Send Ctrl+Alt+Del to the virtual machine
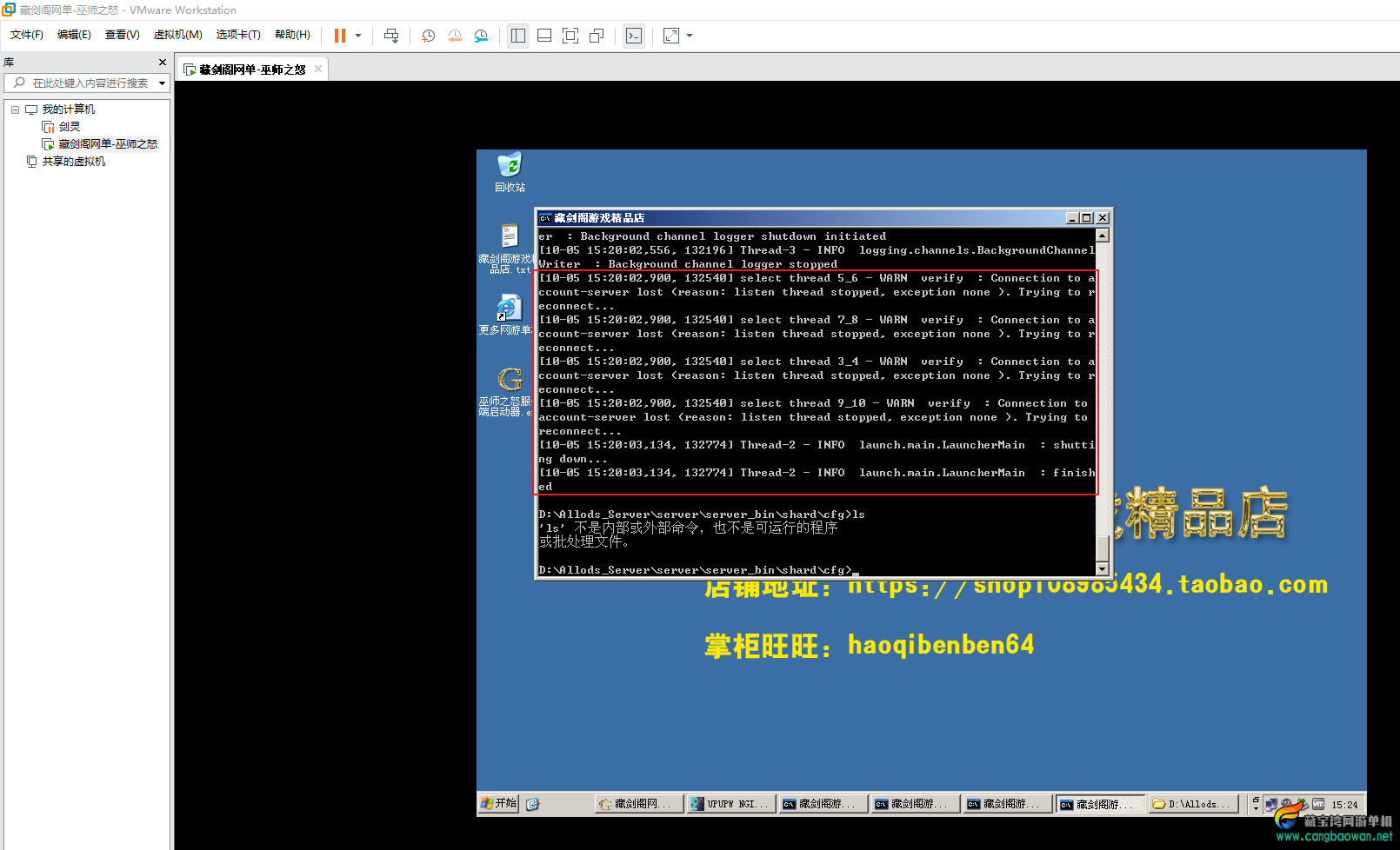The image size is (1400, 850). click(x=391, y=36)
